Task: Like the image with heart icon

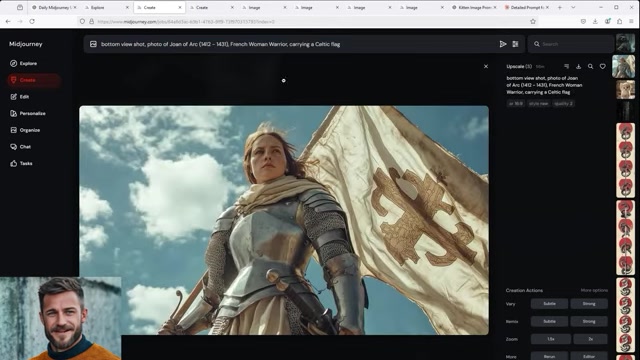Action: 602,66
